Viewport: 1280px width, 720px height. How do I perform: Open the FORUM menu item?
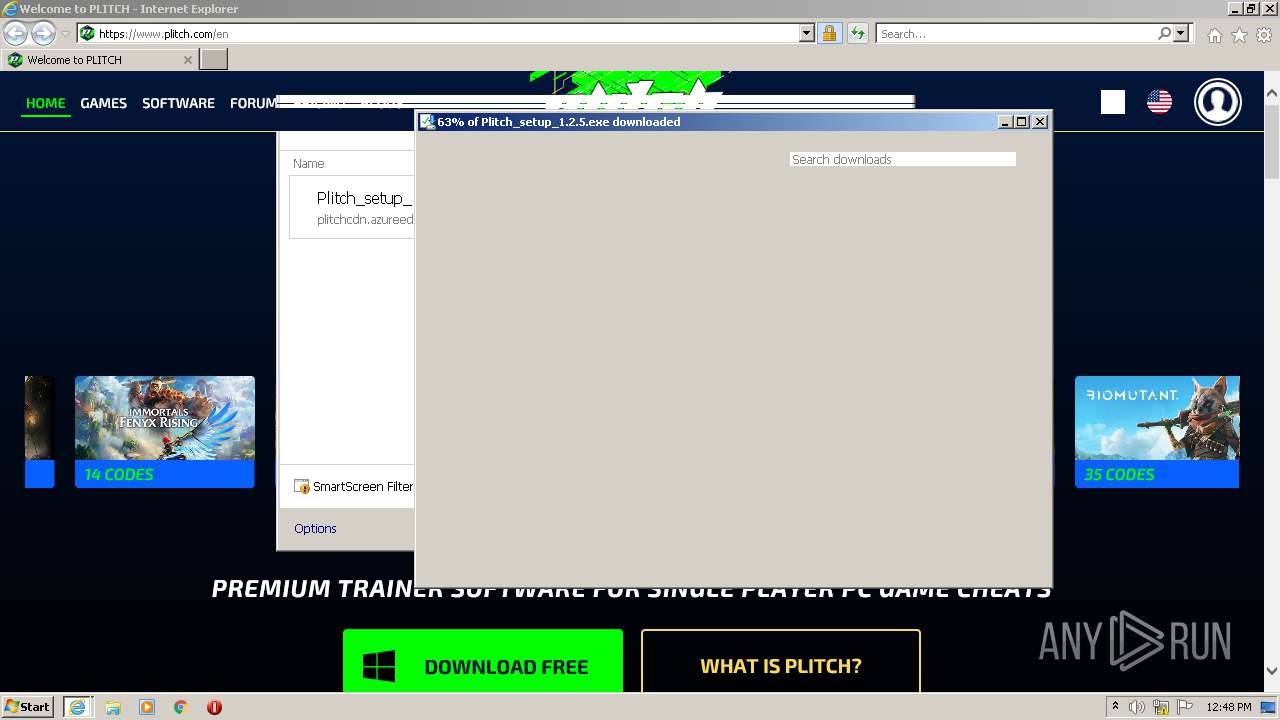[x=253, y=103]
